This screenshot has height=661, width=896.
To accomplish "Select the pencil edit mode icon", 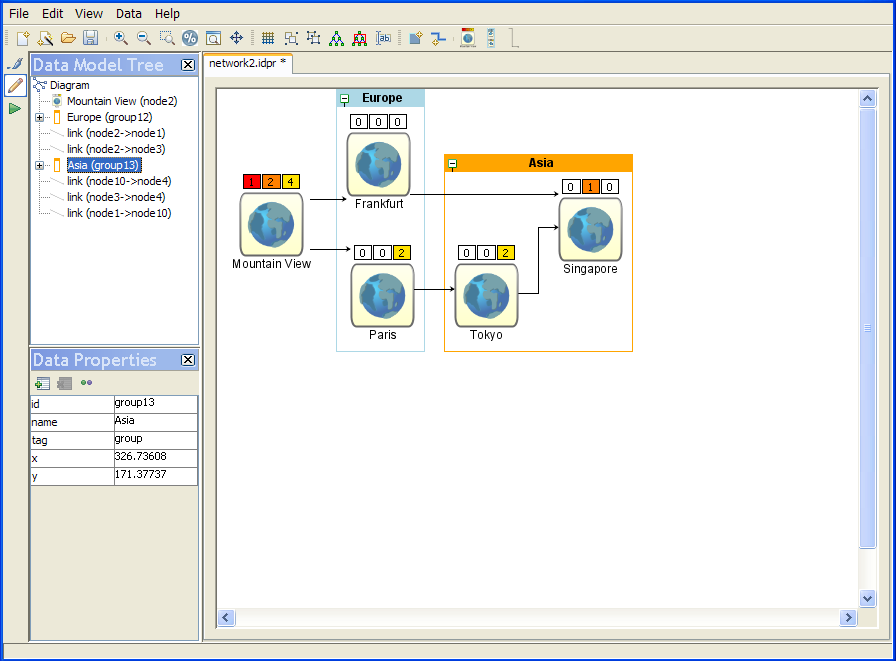I will tap(14, 85).
